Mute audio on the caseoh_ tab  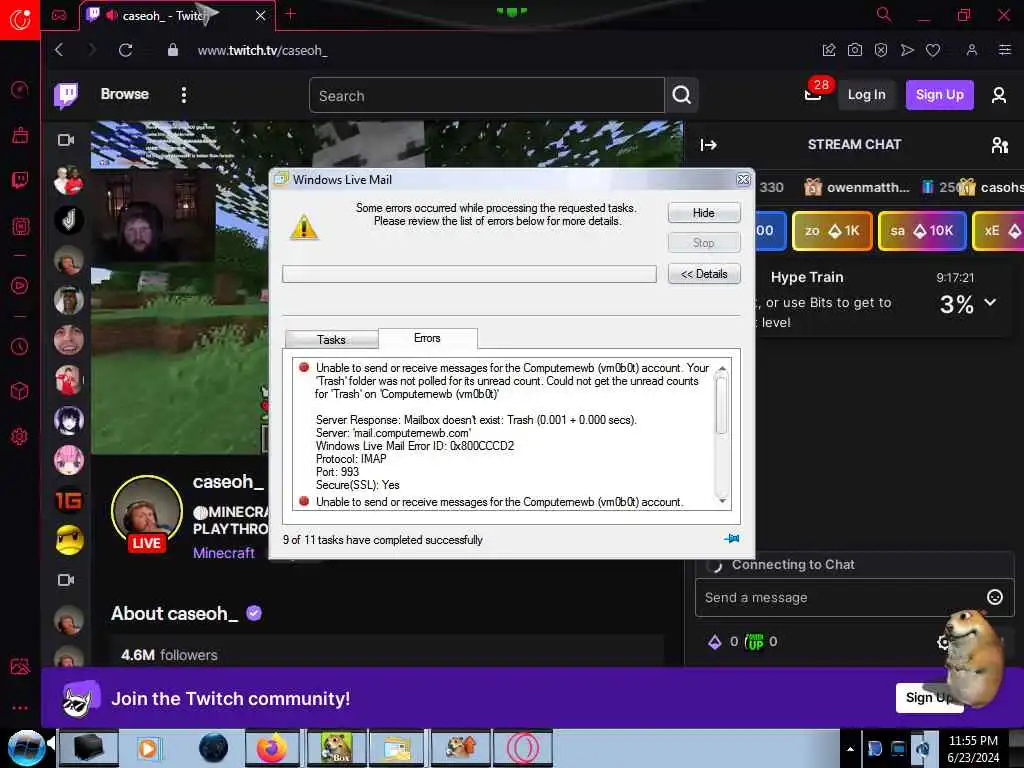point(112,14)
